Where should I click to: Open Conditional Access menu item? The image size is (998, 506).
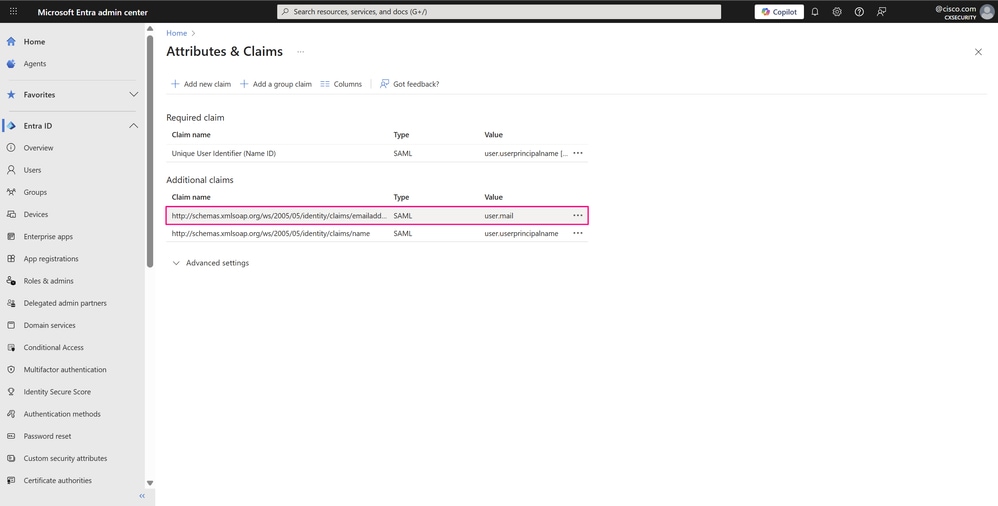(x=53, y=348)
